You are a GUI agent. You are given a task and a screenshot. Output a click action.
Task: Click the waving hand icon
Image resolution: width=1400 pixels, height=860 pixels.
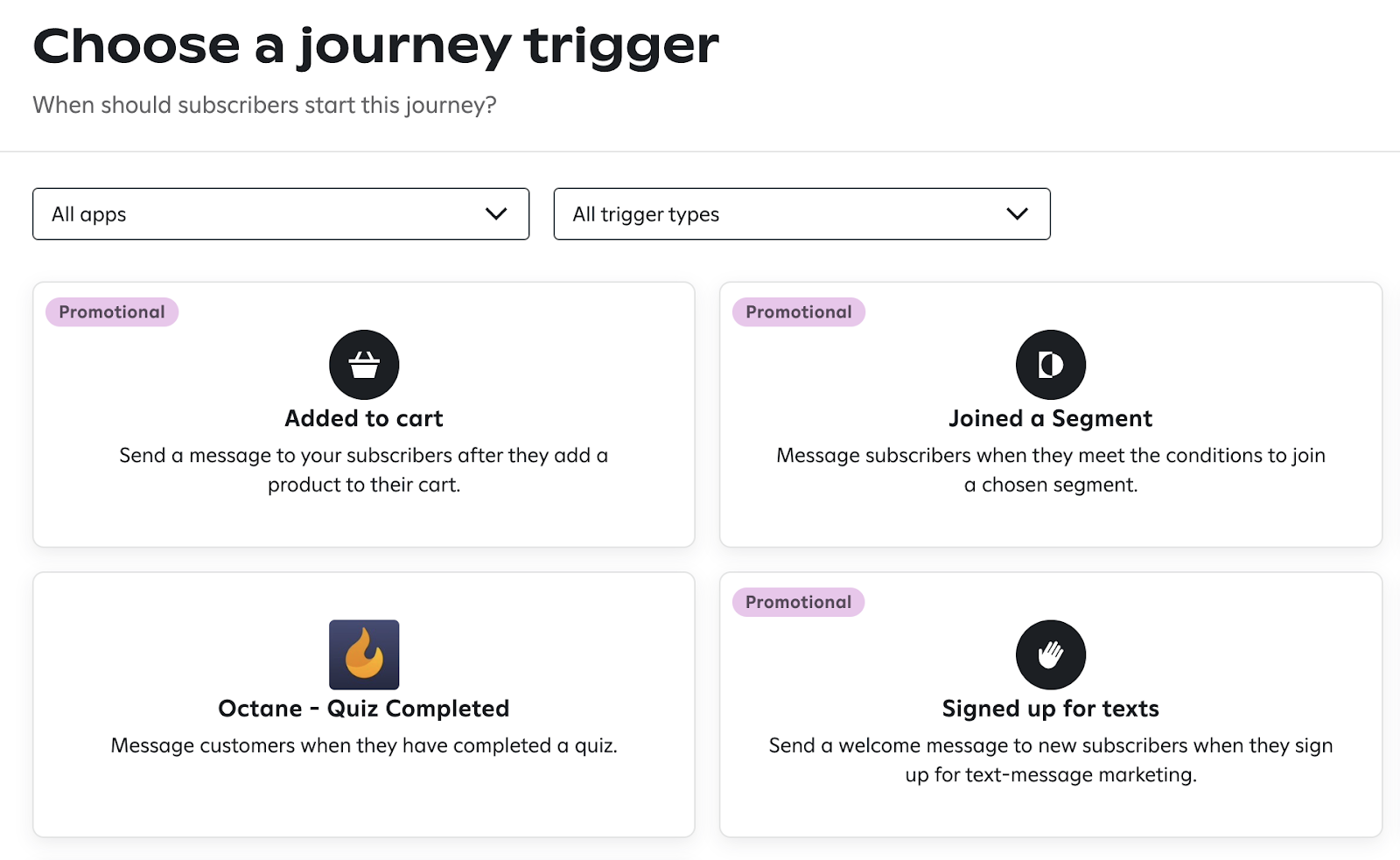[1050, 654]
